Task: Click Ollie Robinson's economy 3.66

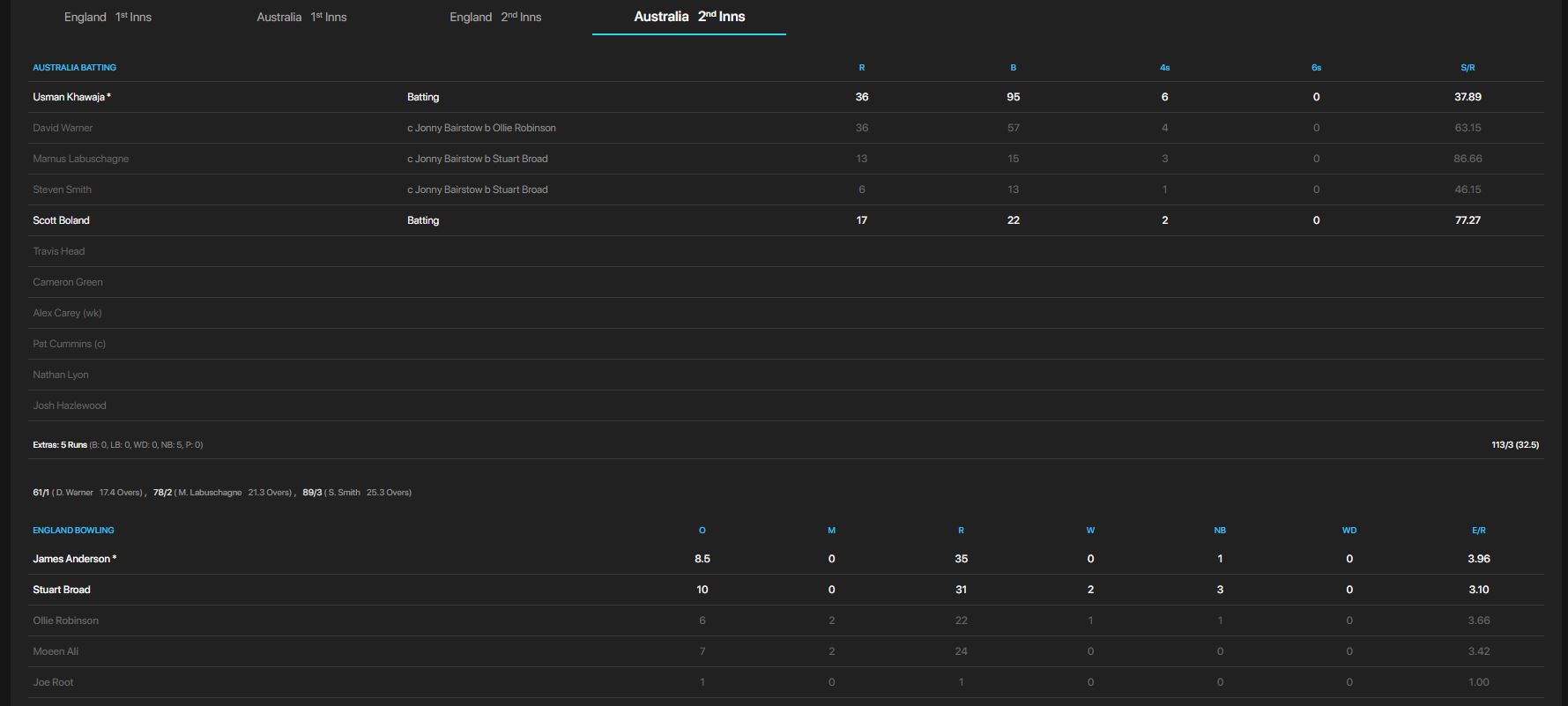Action: pos(1479,621)
